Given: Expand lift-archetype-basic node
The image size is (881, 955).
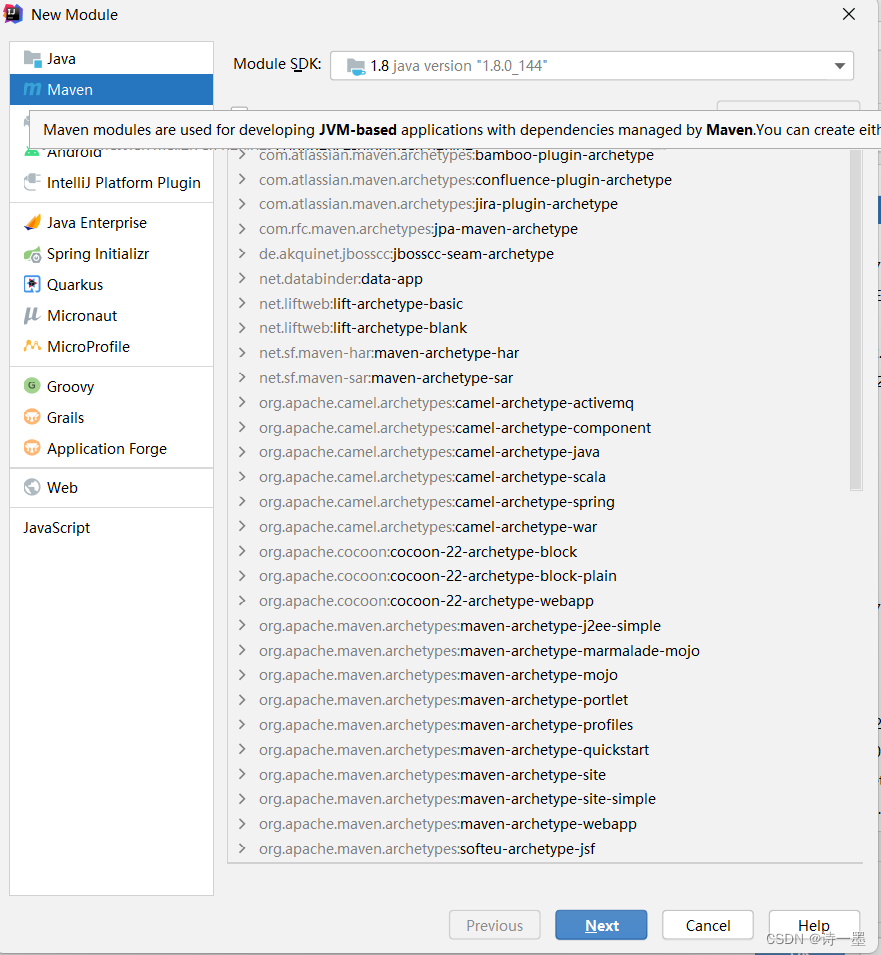Looking at the screenshot, I should point(242,303).
